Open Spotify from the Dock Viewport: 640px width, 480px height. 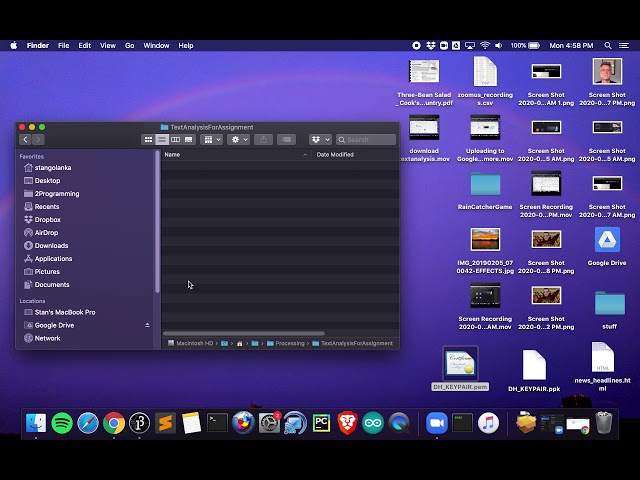click(62, 423)
